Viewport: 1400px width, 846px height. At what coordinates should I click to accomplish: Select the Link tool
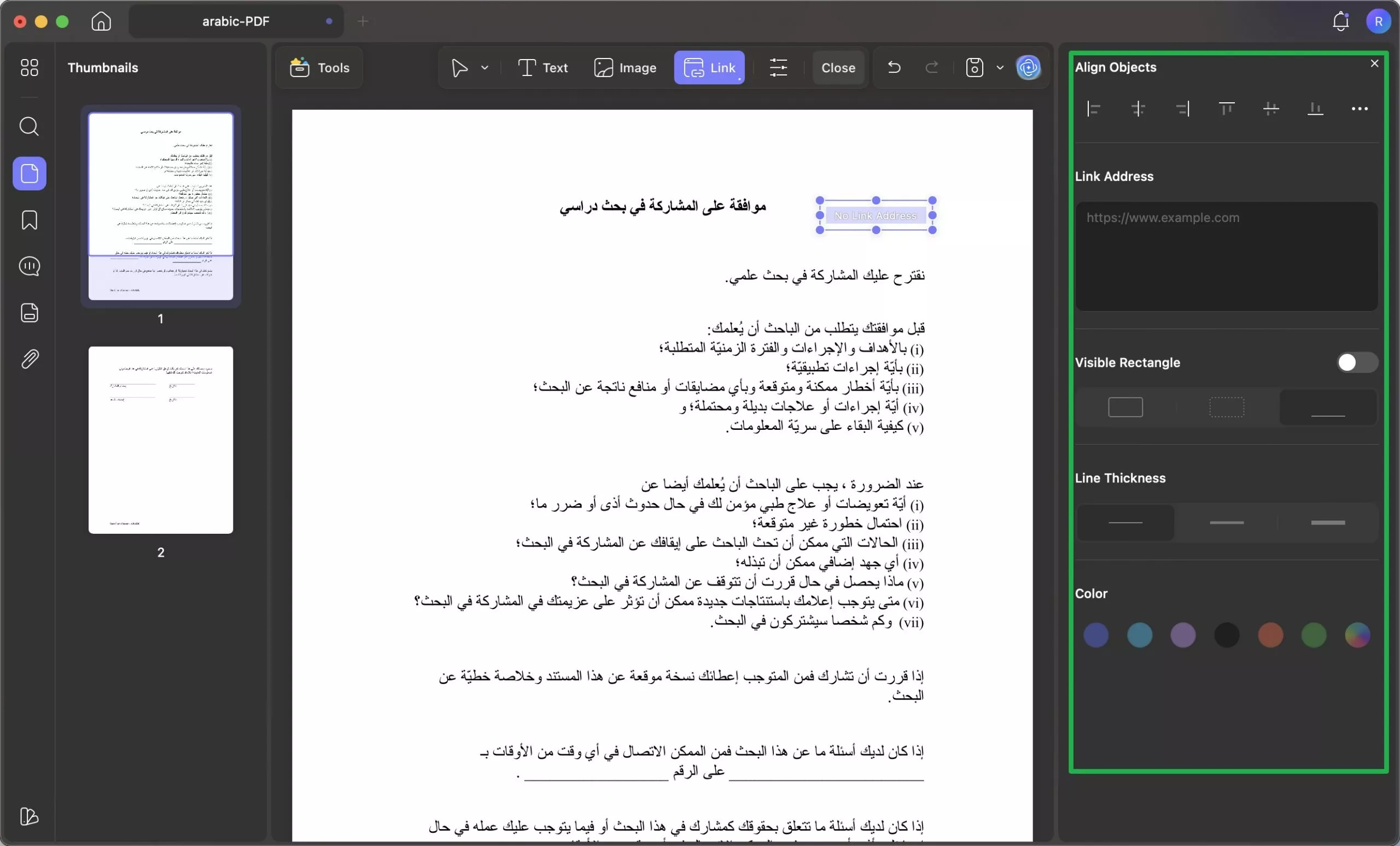point(709,68)
